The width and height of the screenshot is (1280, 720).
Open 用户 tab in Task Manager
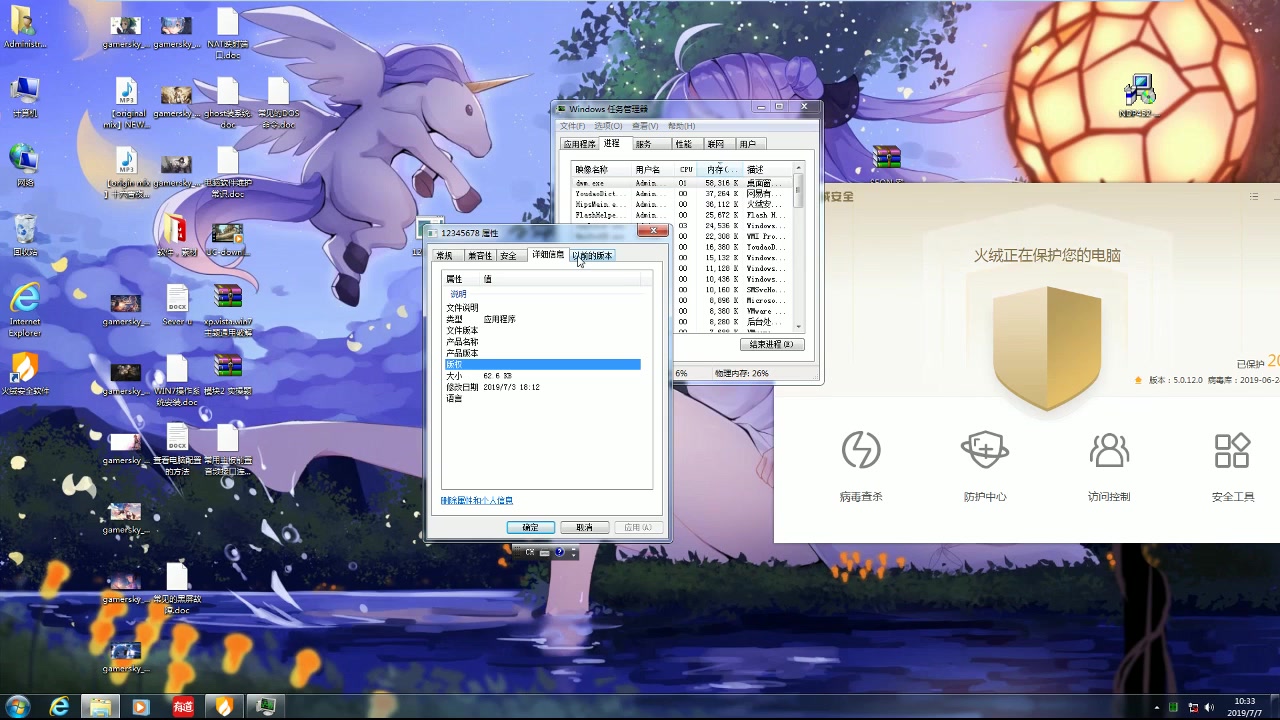pos(748,145)
